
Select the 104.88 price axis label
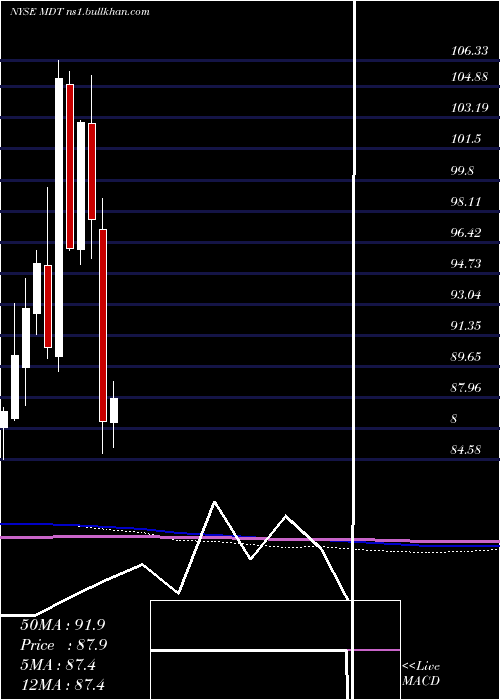click(469, 77)
